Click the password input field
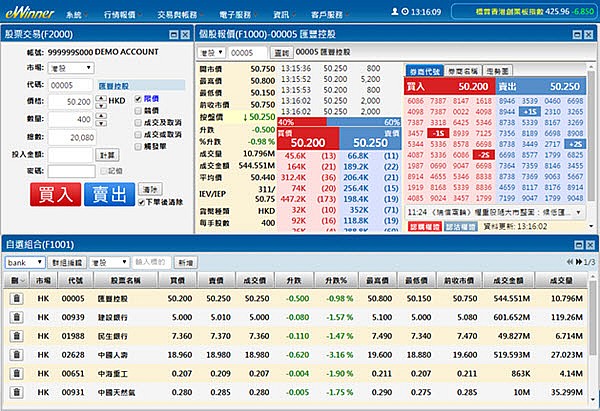600x411 pixels. tap(72, 171)
